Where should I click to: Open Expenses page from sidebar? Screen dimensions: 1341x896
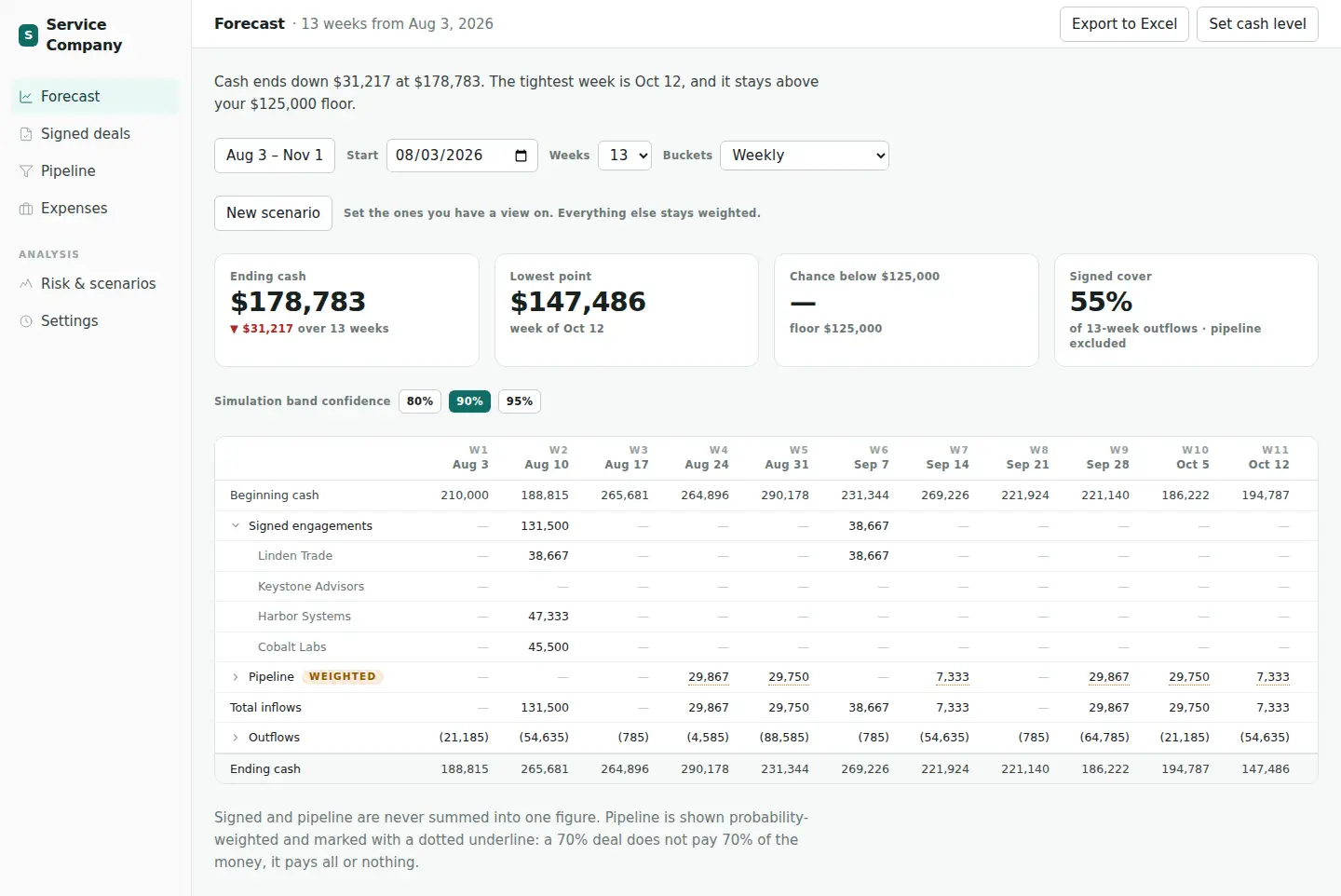(x=95, y=209)
